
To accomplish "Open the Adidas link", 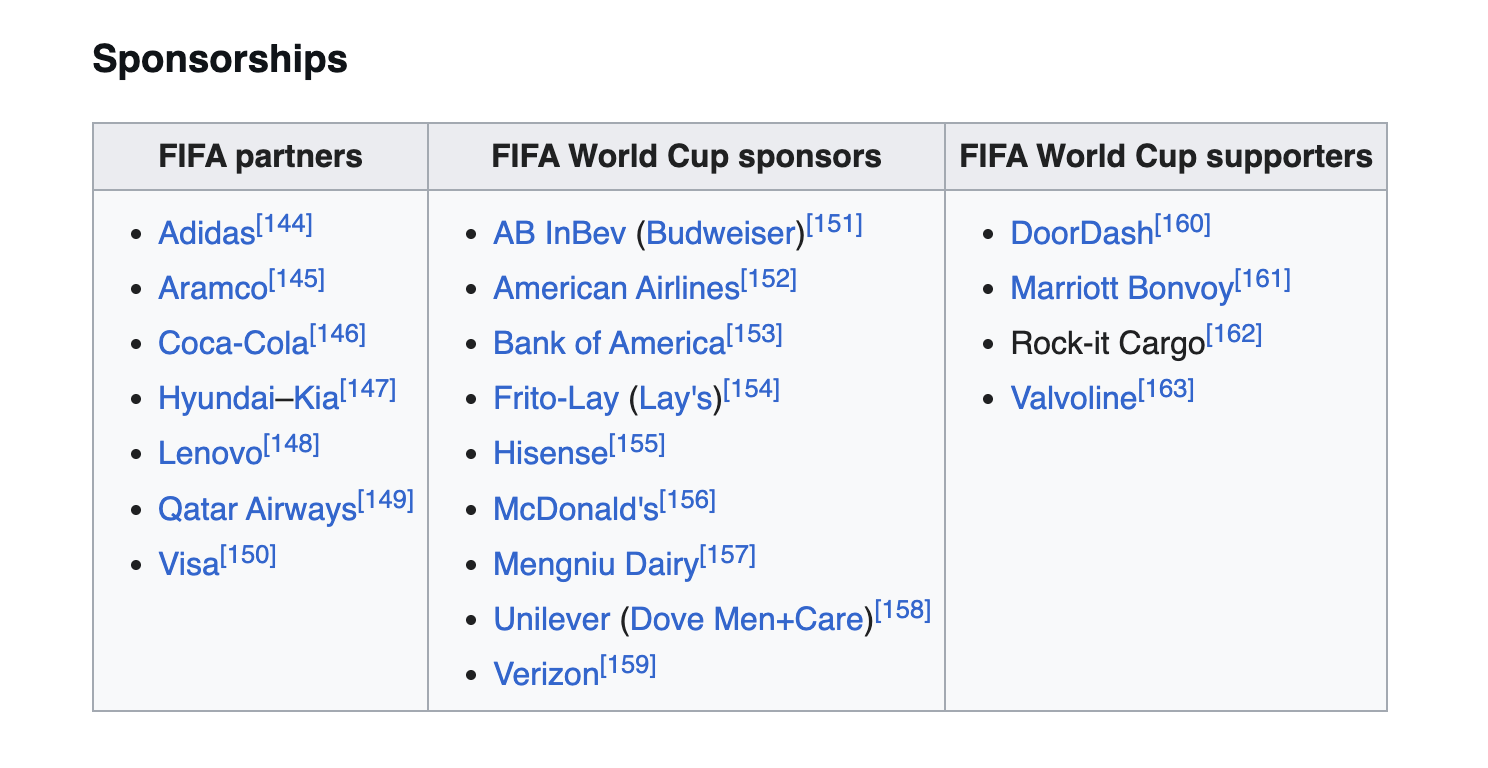I will point(207,233).
